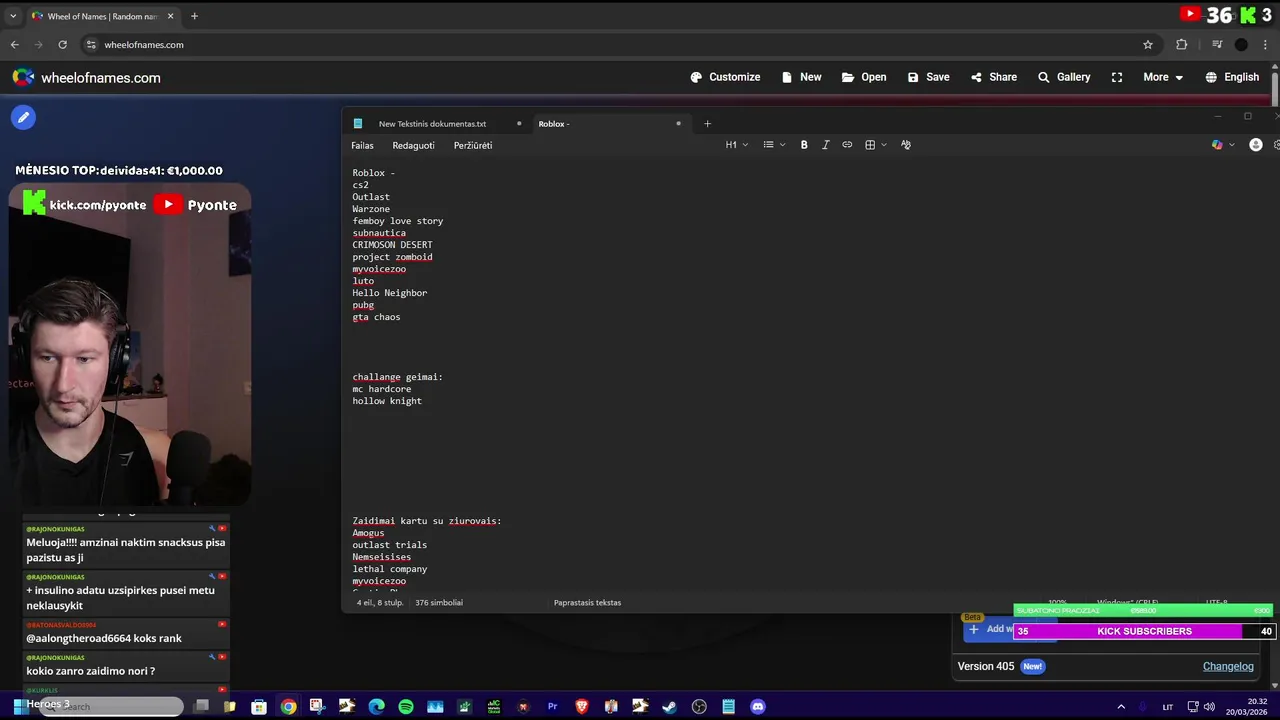The width and height of the screenshot is (1280, 720).
Task: Open OBS Studio from the taskbar
Action: (x=699, y=707)
